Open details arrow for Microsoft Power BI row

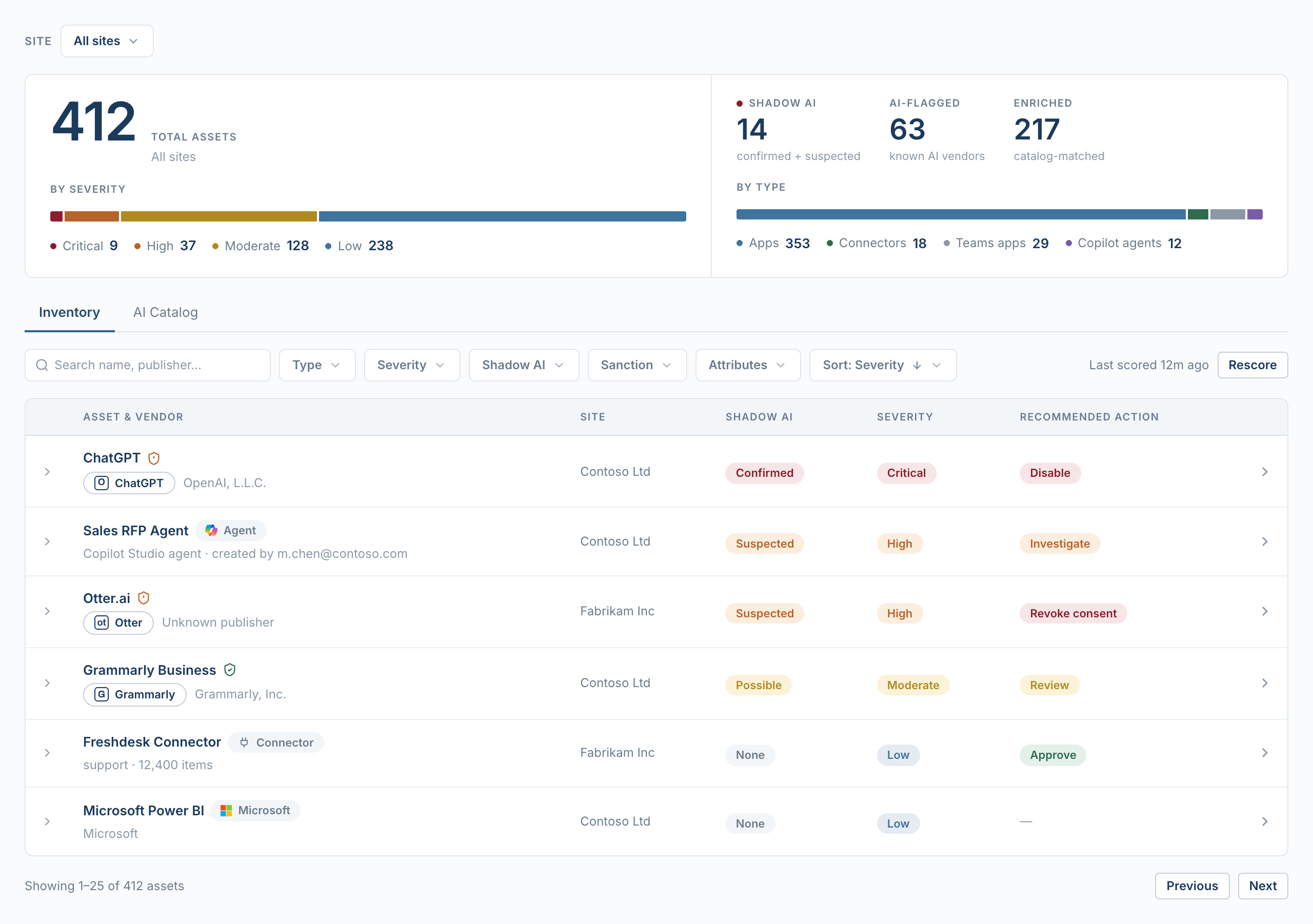pyautogui.click(x=1264, y=821)
